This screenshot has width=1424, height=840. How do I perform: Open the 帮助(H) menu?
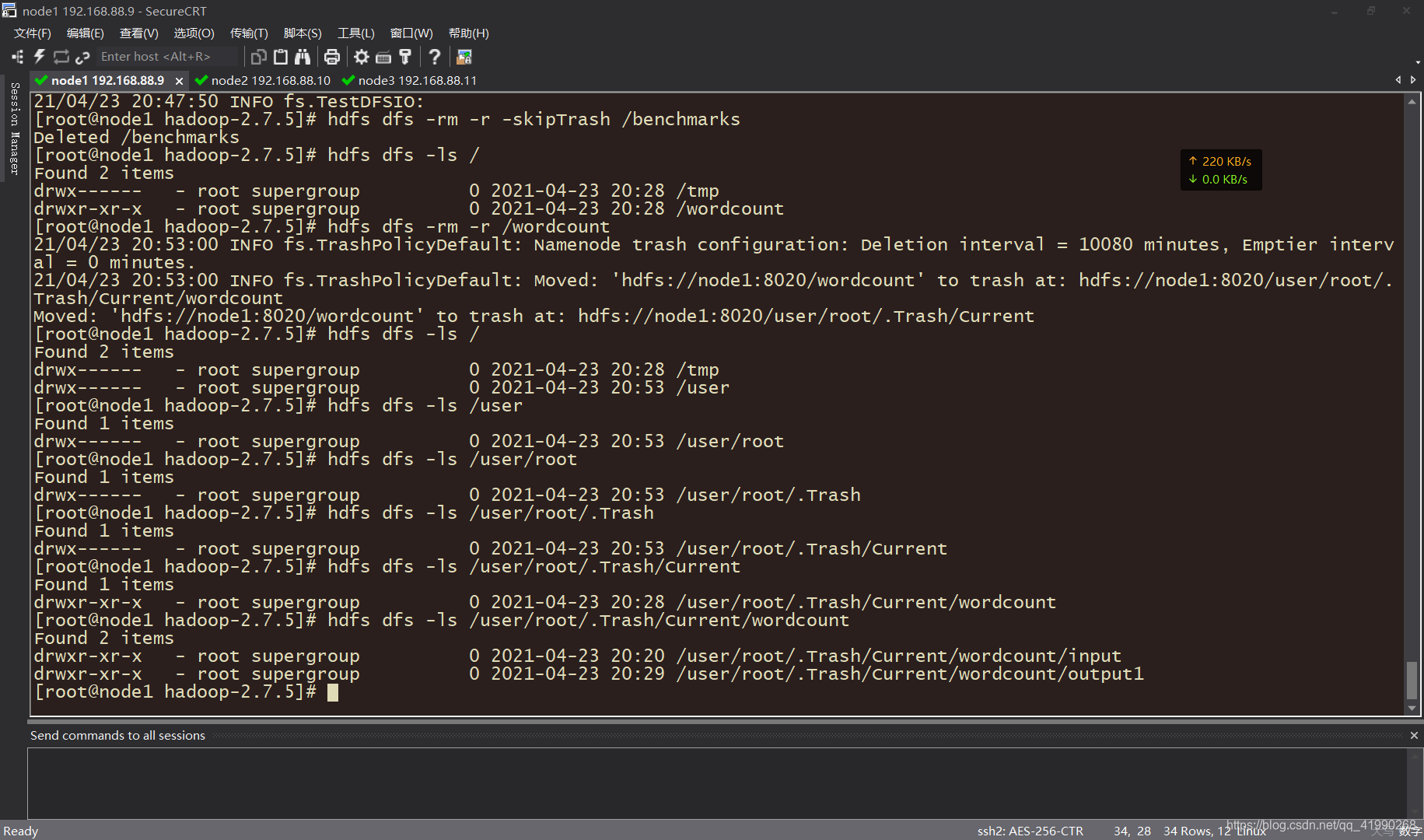(x=468, y=33)
